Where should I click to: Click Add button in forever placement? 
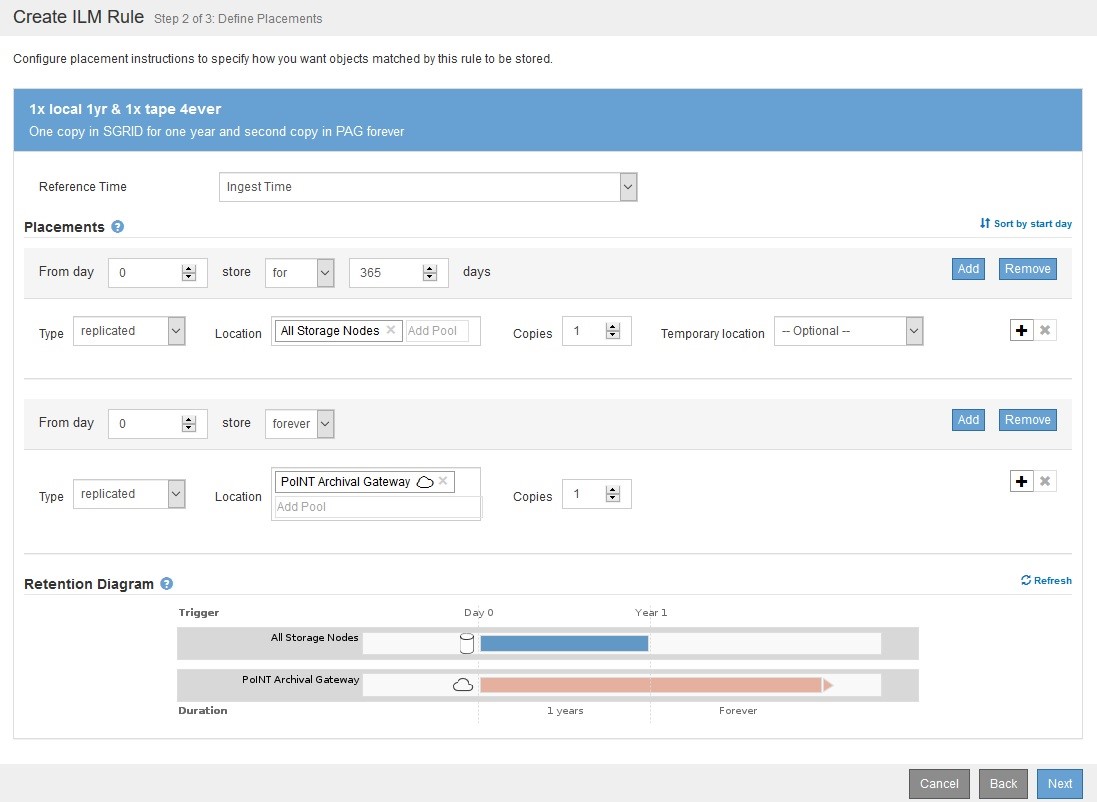click(x=968, y=420)
